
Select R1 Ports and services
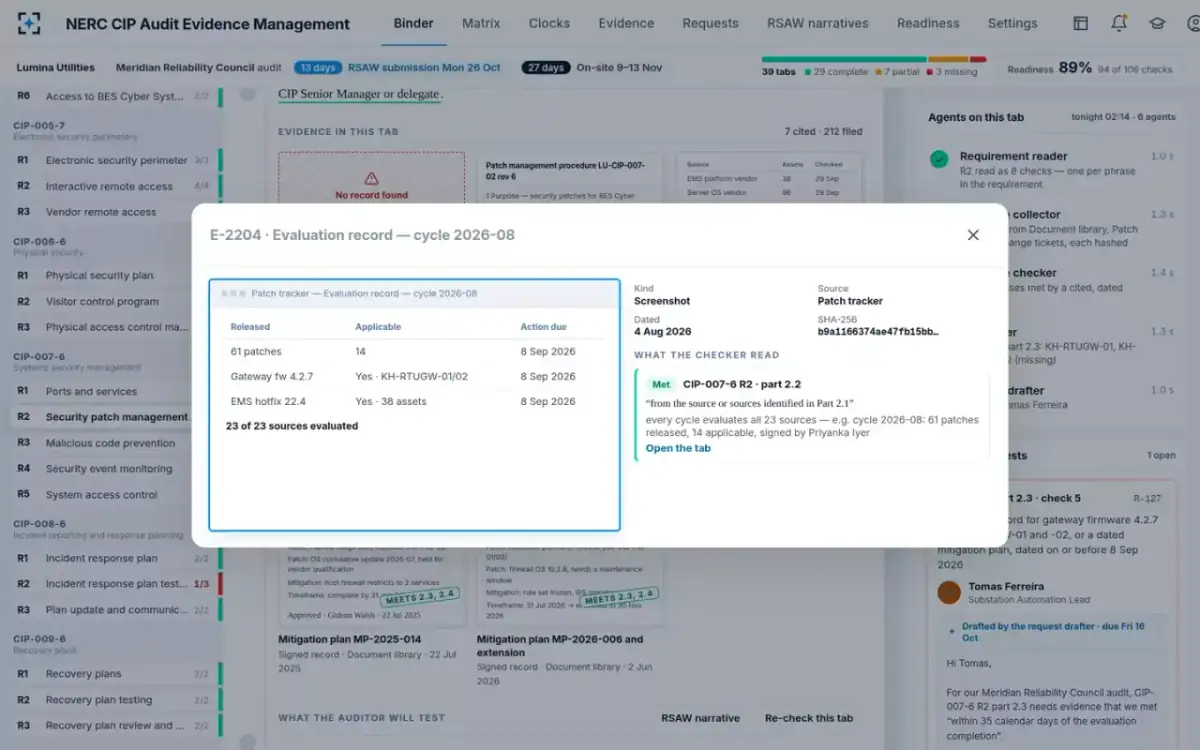[x=114, y=391]
